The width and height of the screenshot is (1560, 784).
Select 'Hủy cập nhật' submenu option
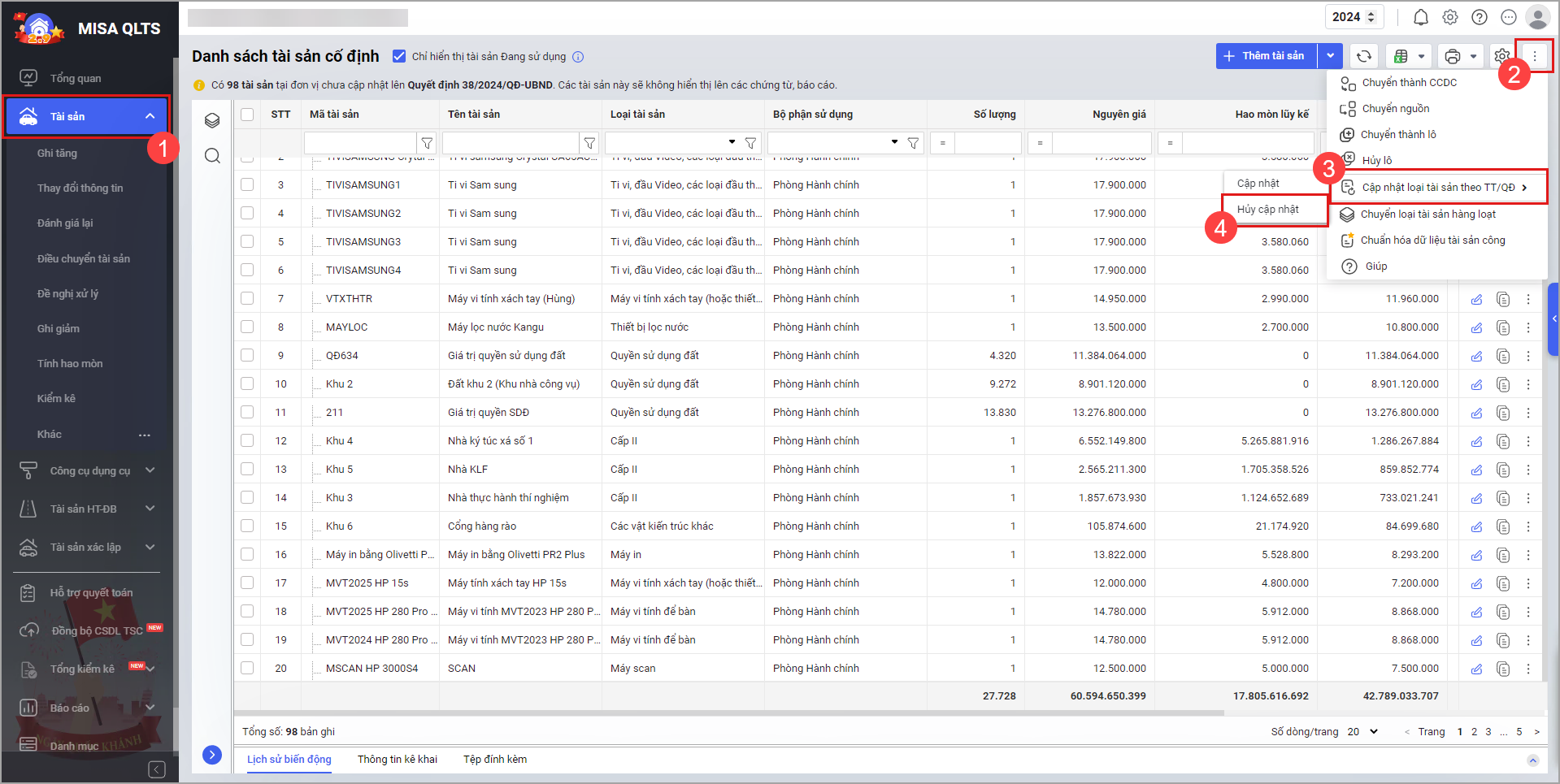tap(1268, 210)
